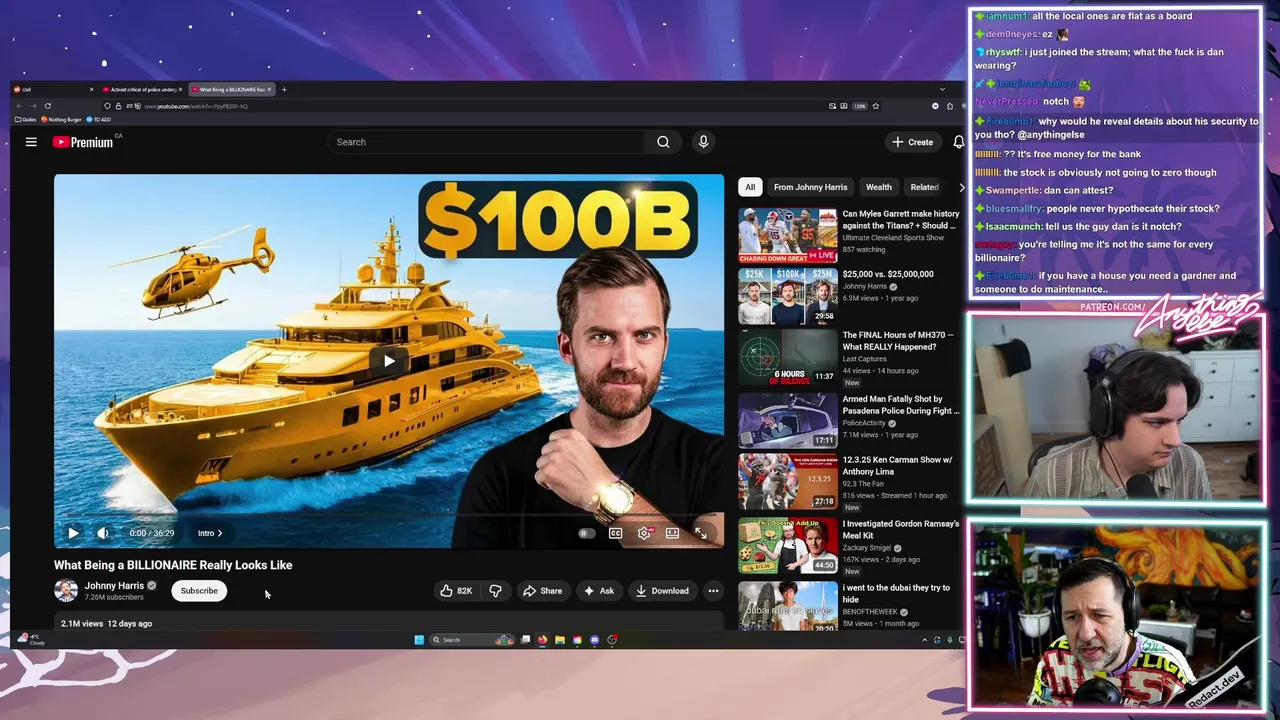Open TO ADD bookmark

coord(99,119)
